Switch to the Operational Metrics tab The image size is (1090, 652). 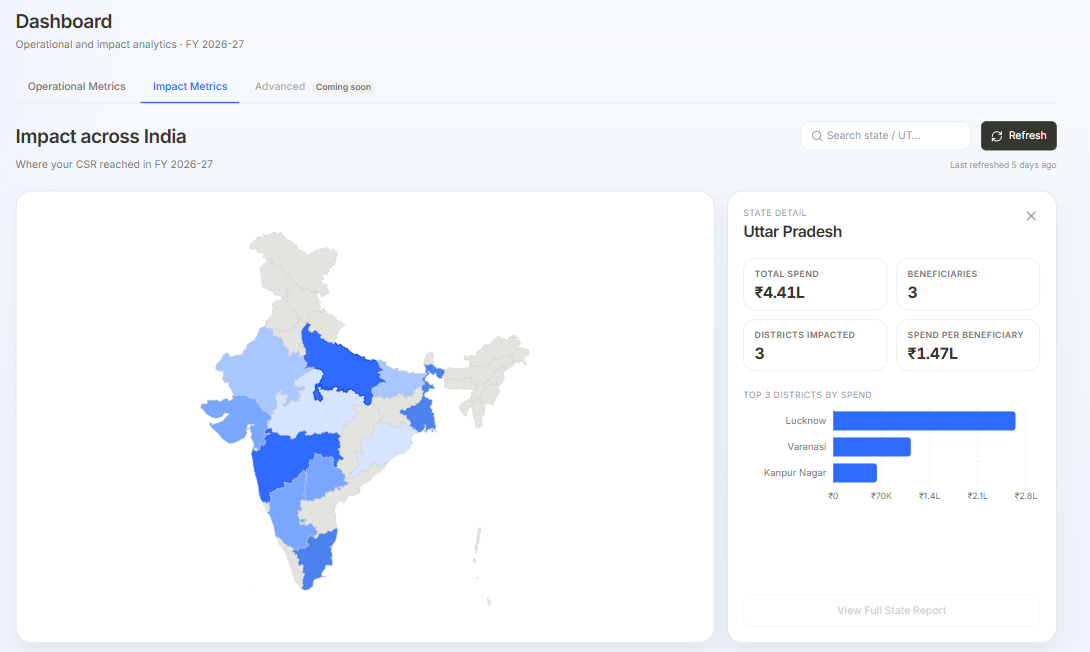click(x=76, y=87)
